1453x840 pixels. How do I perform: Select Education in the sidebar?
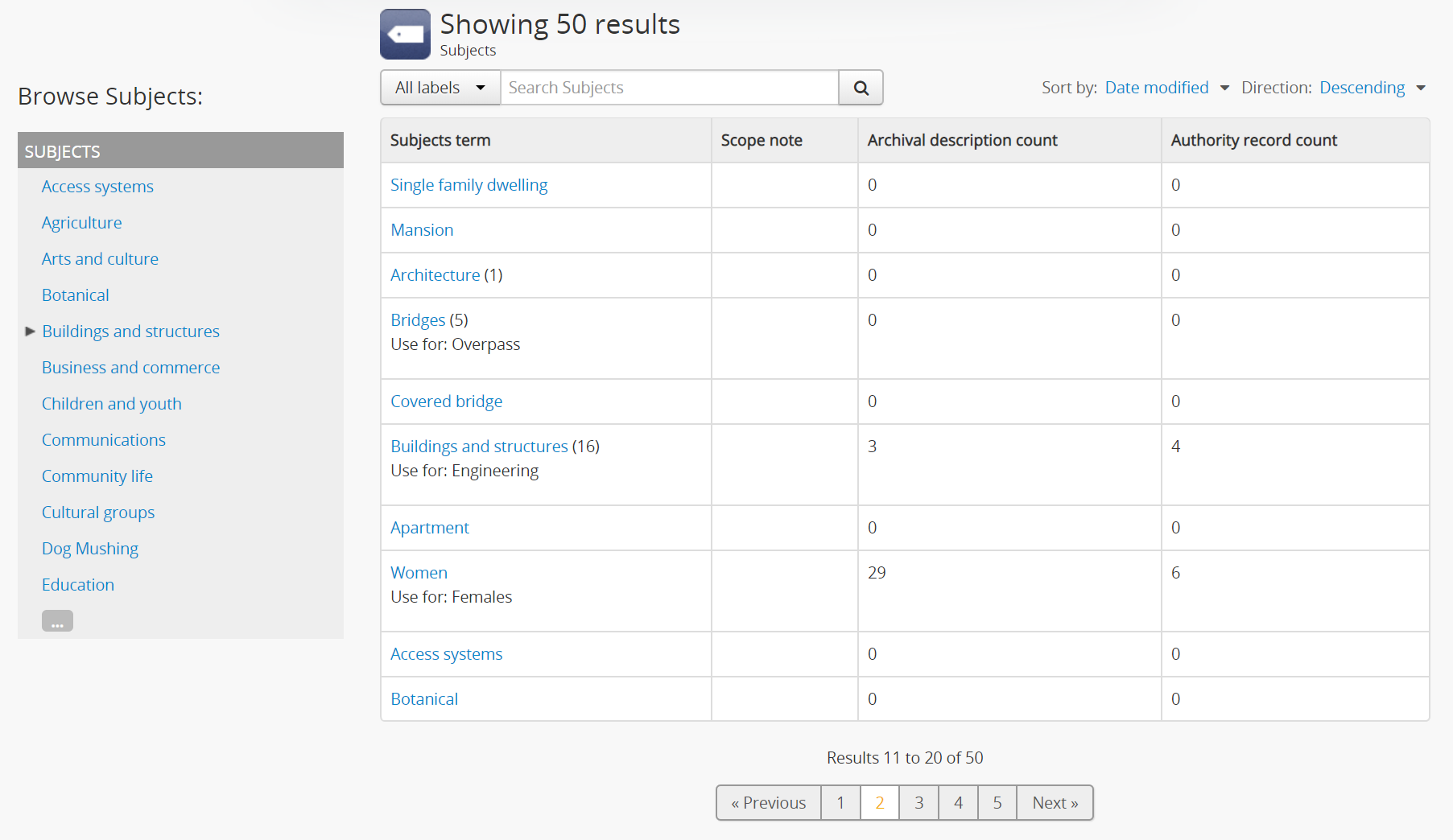click(77, 584)
